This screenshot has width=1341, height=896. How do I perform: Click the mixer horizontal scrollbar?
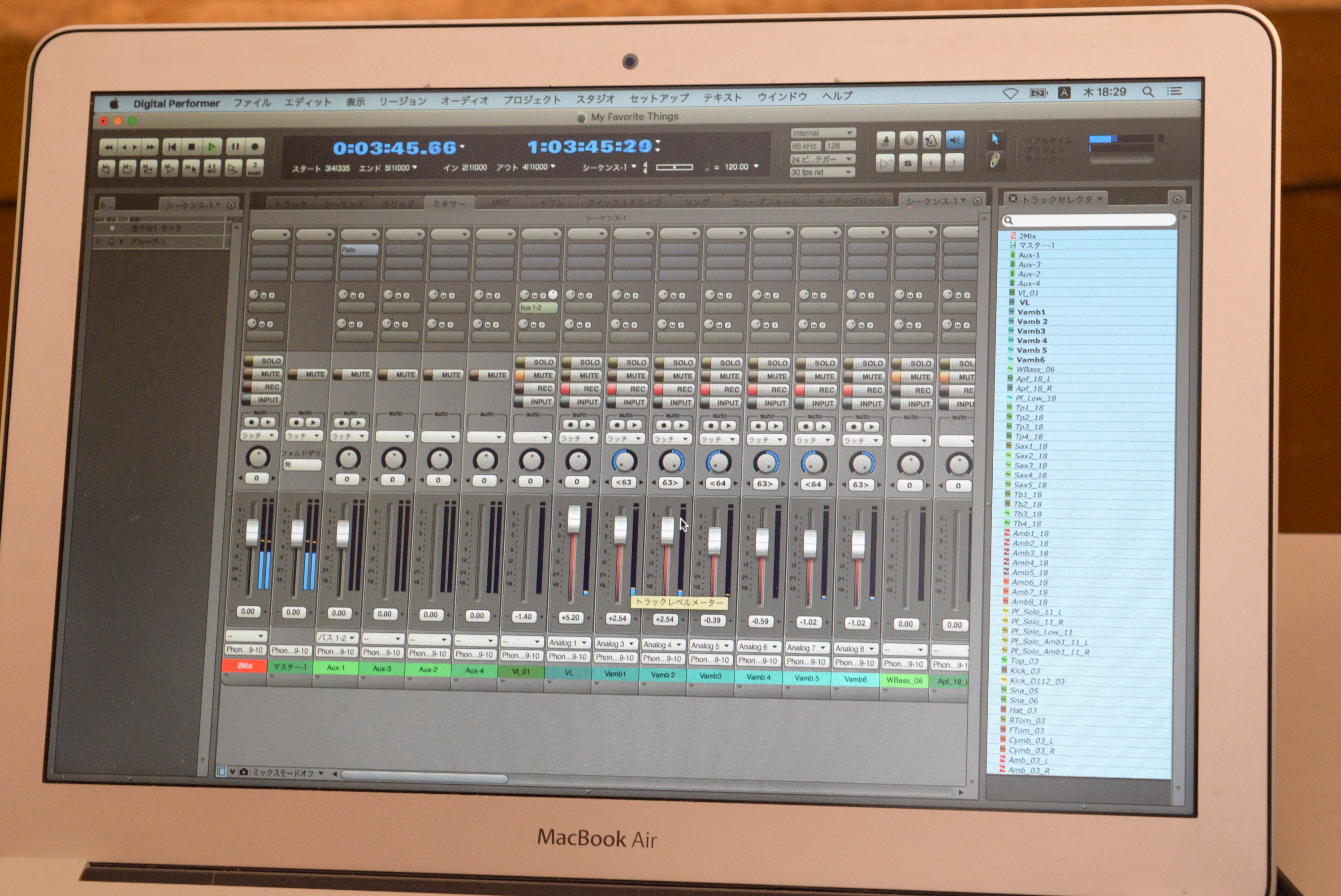click(424, 777)
